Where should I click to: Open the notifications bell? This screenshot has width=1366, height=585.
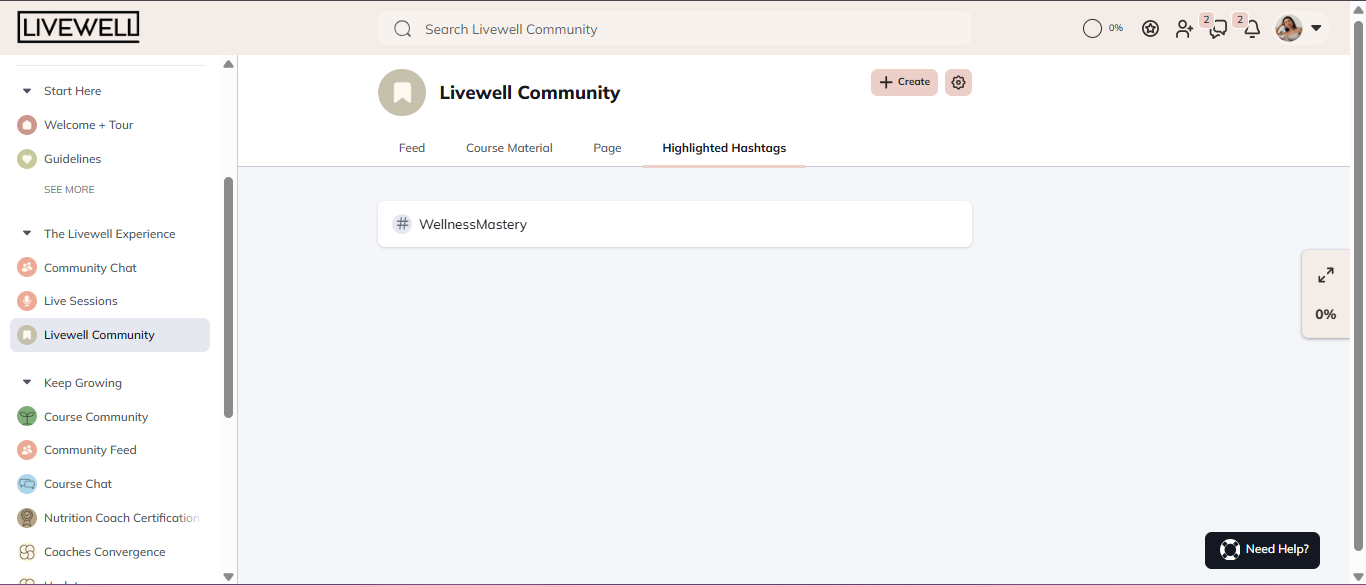[x=1252, y=29]
